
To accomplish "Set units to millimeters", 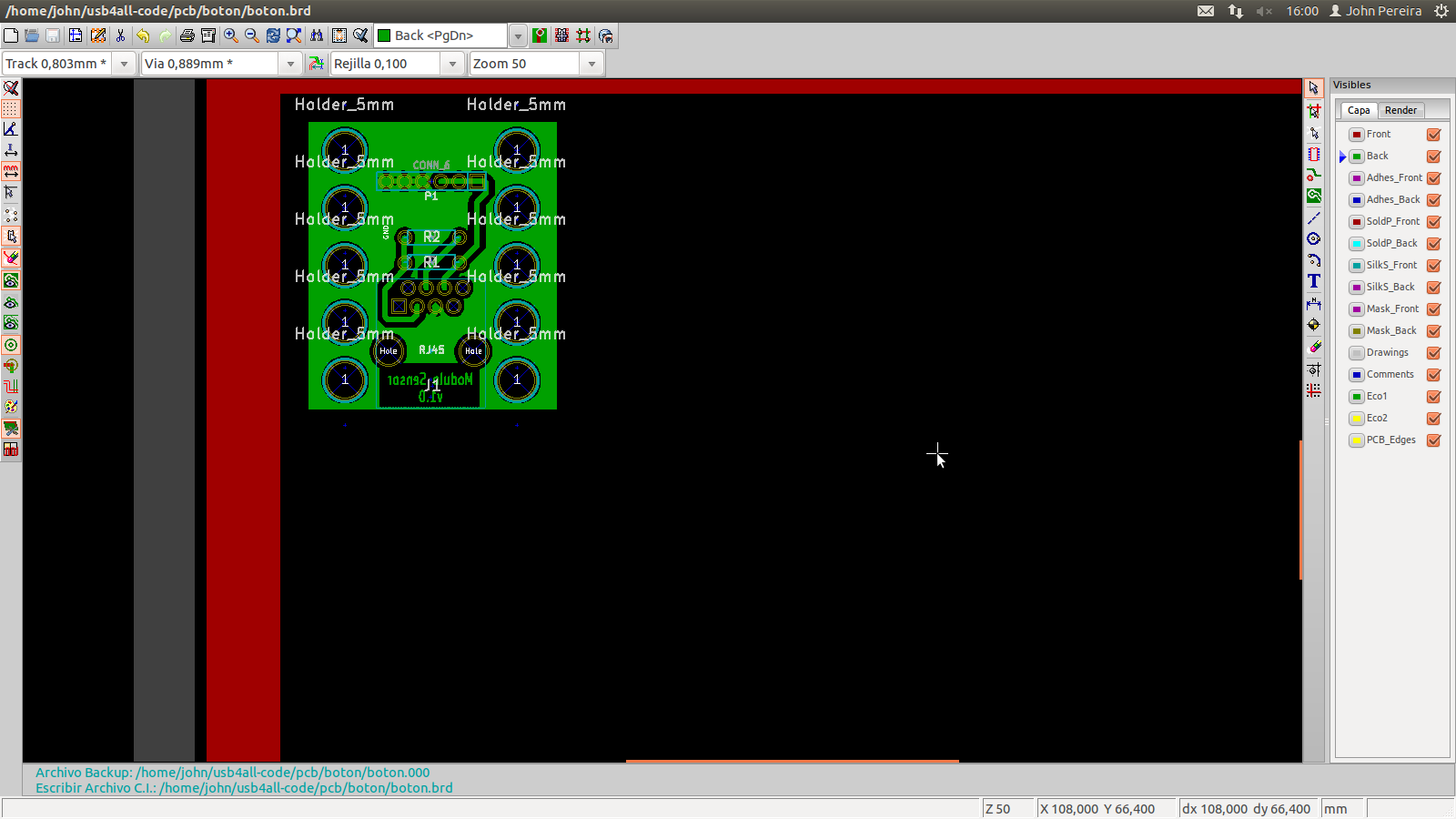I will [11, 171].
